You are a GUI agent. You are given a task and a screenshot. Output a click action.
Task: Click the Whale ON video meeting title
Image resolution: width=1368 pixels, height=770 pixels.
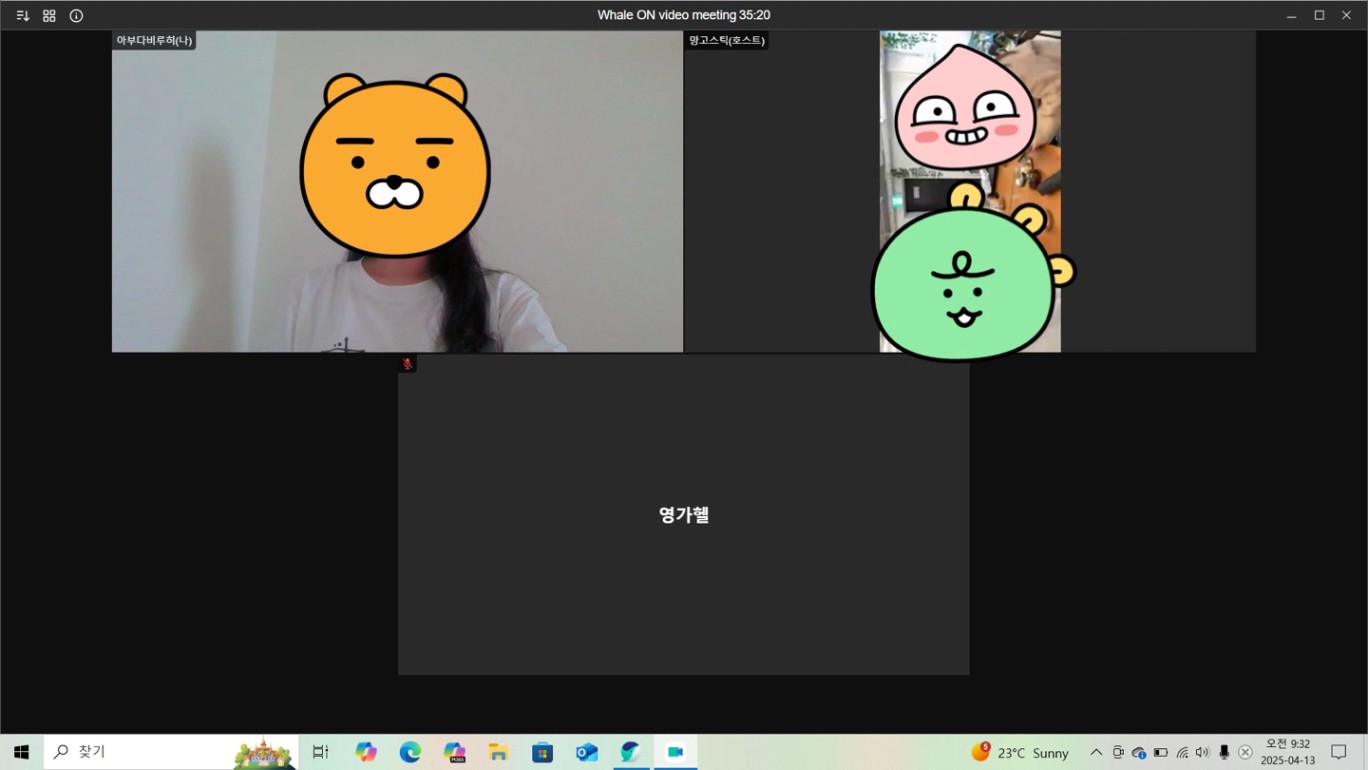684,15
